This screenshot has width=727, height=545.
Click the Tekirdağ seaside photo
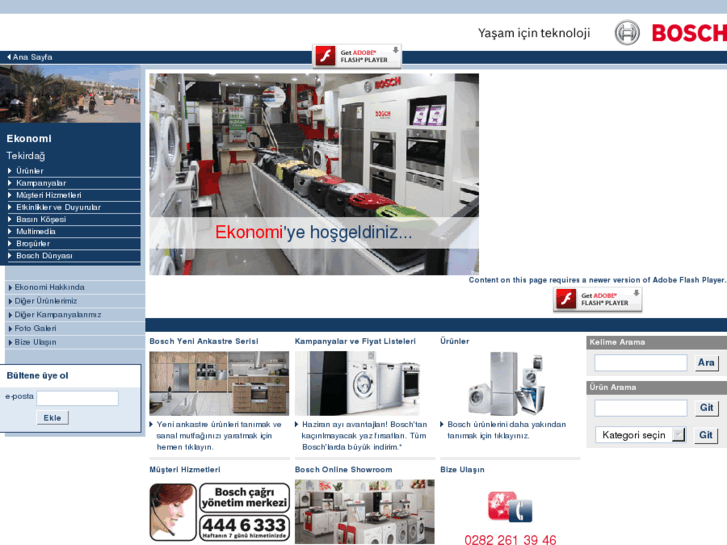click(x=70, y=94)
